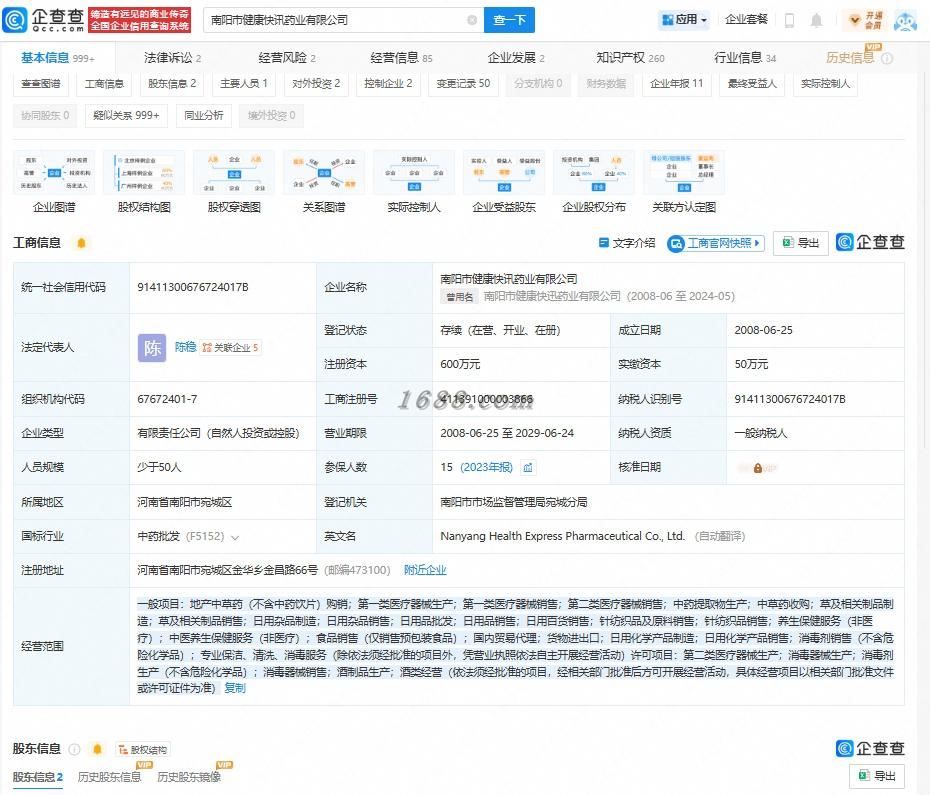Jump to 企业年报 11 section
This screenshot has width=930, height=795.
tap(677, 84)
